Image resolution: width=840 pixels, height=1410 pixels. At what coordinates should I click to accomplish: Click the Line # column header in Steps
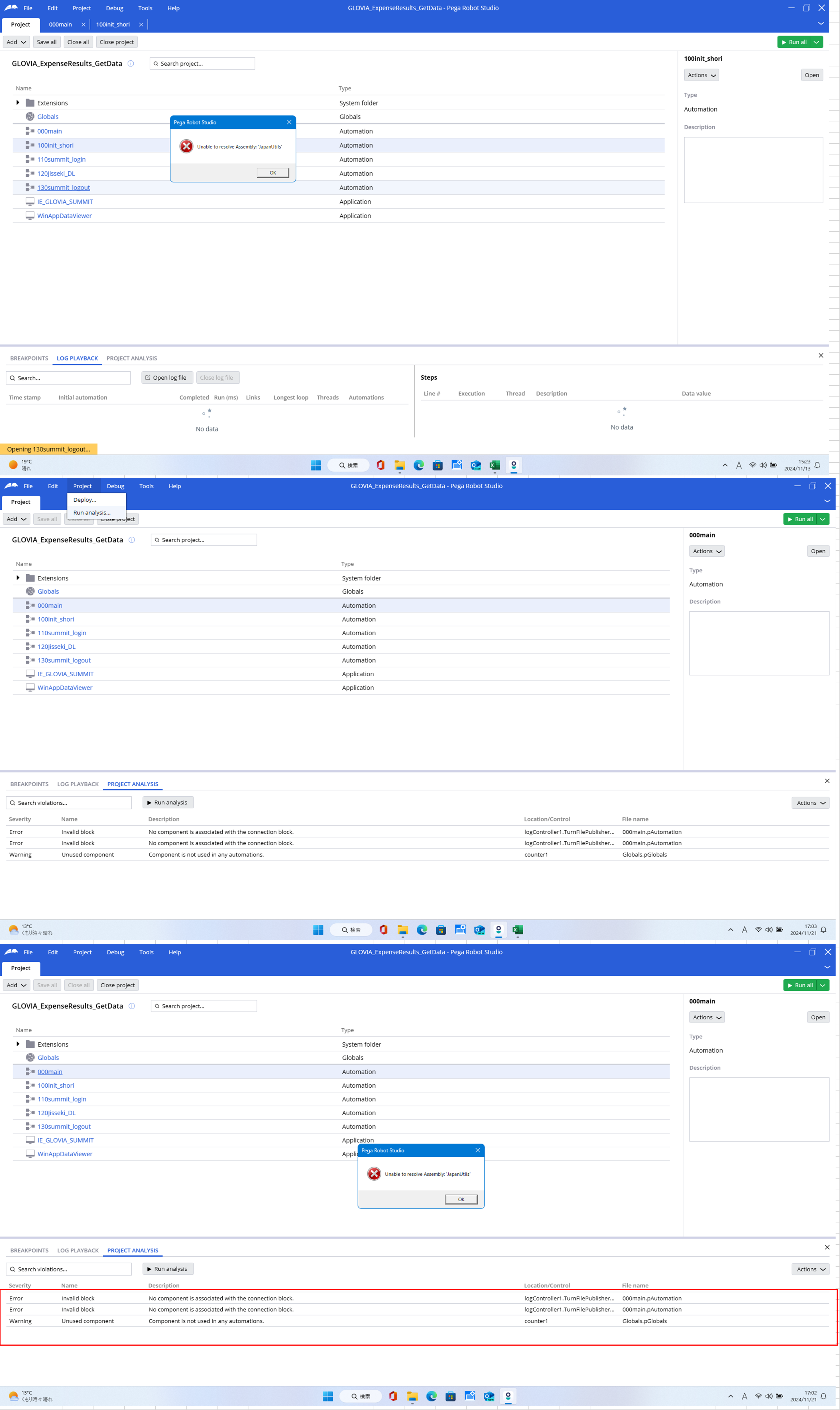click(432, 393)
